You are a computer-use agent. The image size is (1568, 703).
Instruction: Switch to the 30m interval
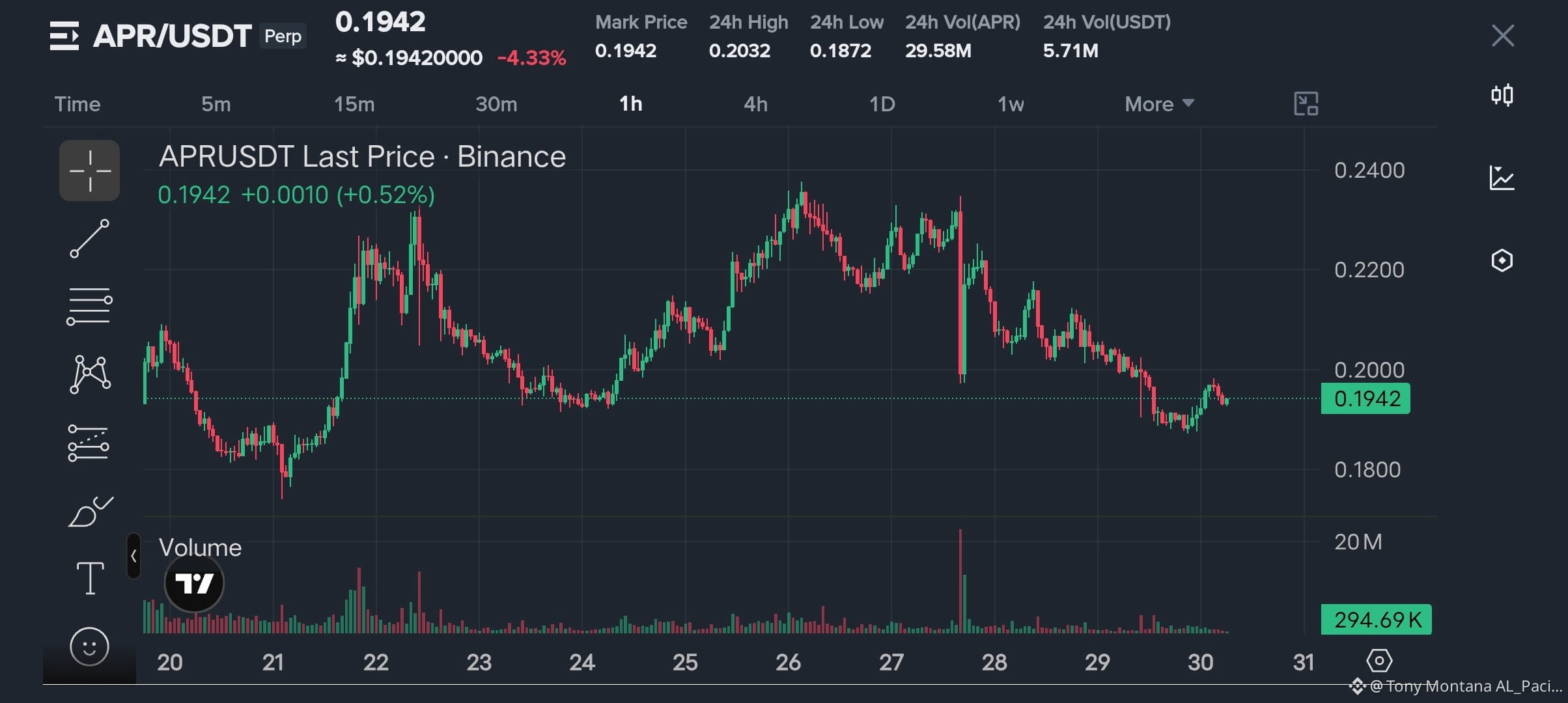pos(496,104)
